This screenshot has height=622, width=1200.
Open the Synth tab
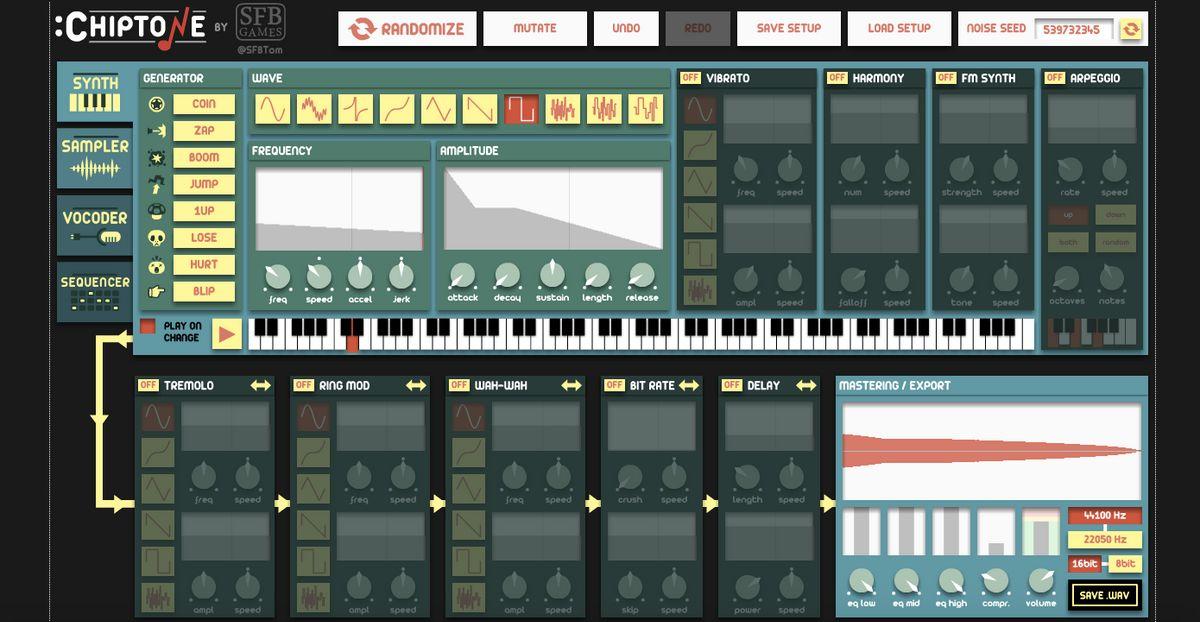(95, 94)
